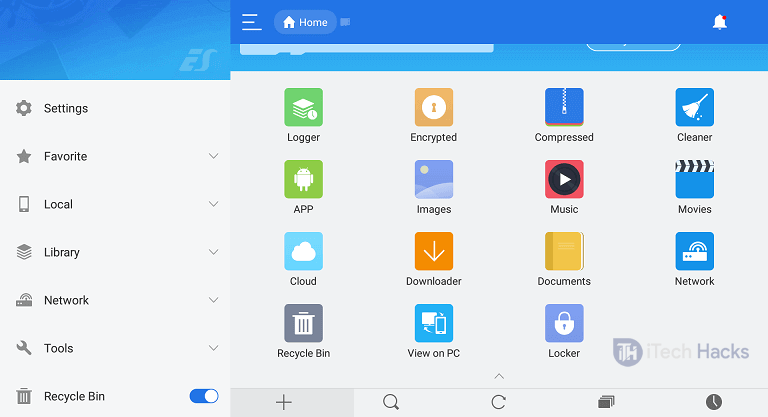The image size is (768, 417).
Task: Click the refresh icon in bottom bar
Action: coord(499,402)
